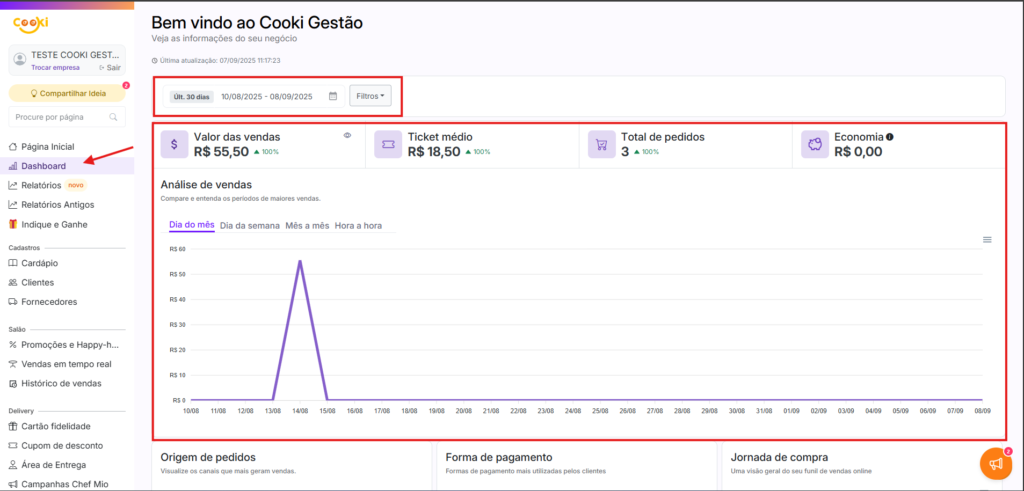Open the Últ. 30 dias period selector
The width and height of the screenshot is (1024, 491).
coord(190,97)
